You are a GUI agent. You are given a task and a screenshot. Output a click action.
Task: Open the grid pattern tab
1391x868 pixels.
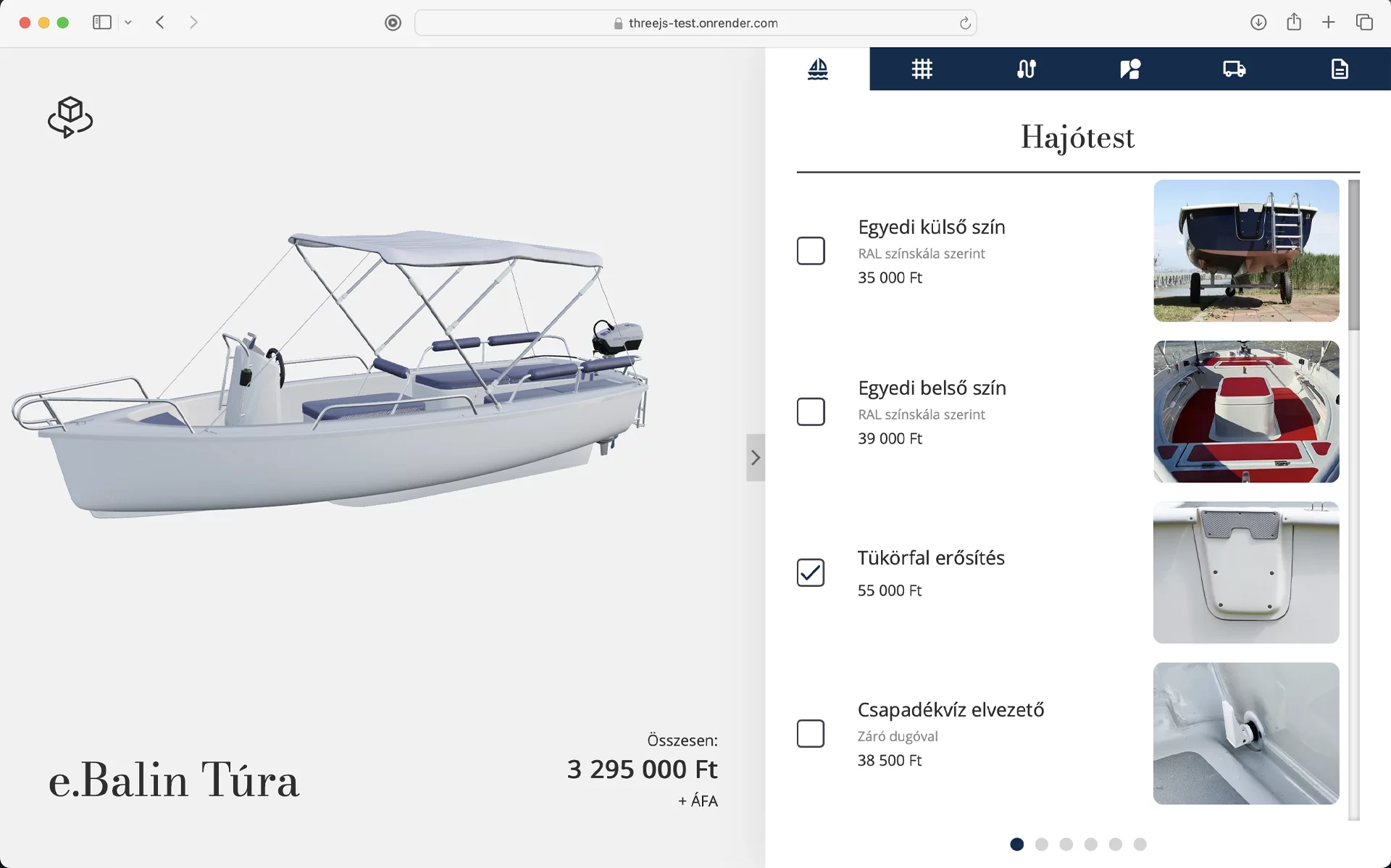click(922, 69)
